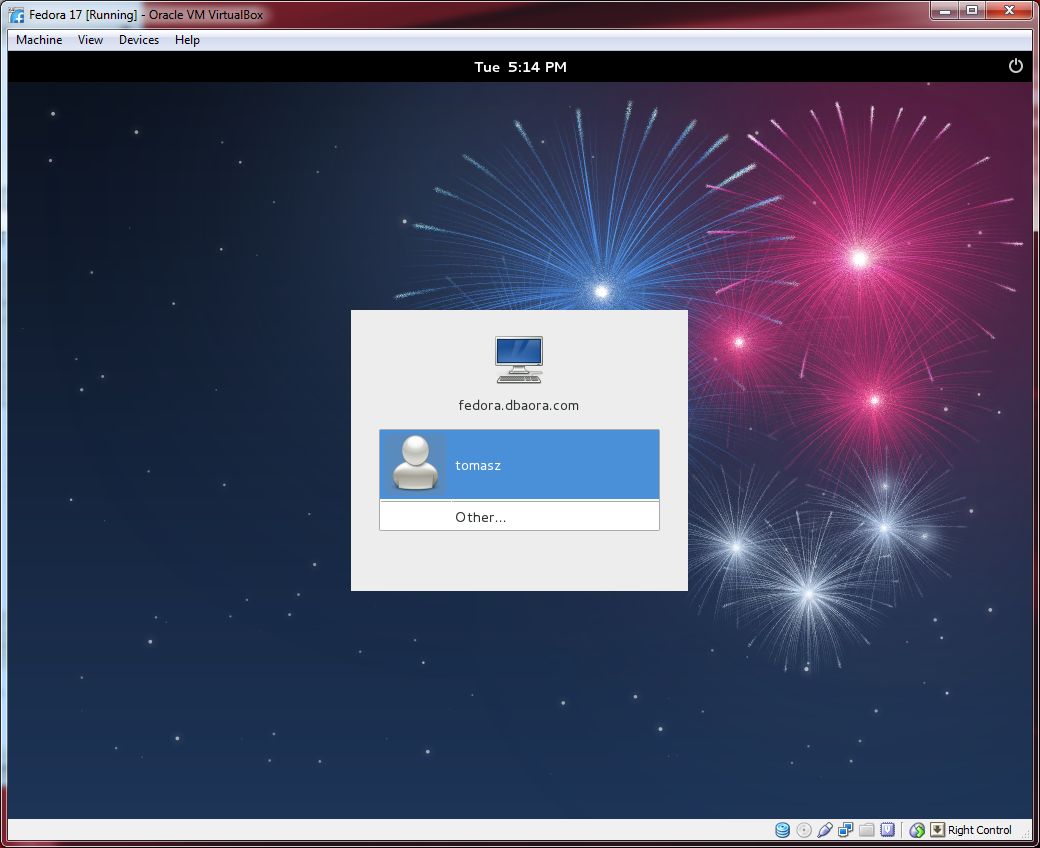Viewport: 1040px width, 848px height.
Task: Click the keyboard capture arrow icon
Action: (937, 830)
